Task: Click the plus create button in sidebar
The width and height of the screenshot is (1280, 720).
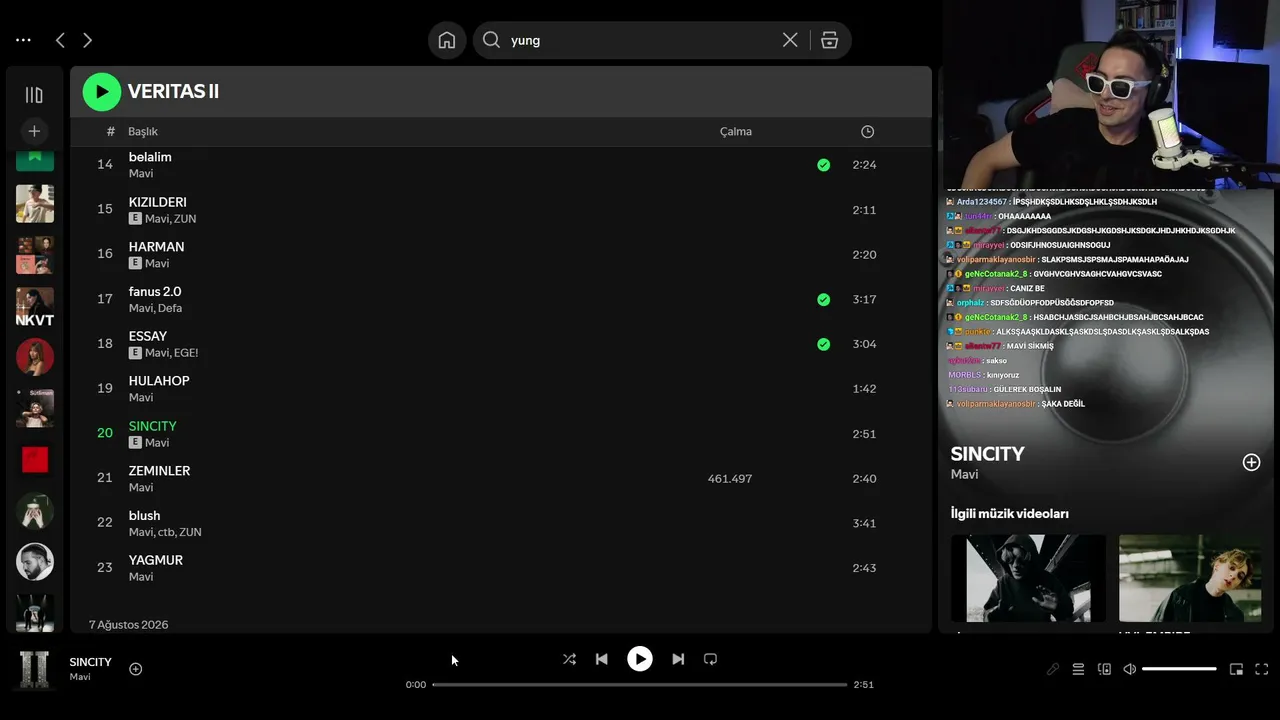Action: click(x=34, y=131)
